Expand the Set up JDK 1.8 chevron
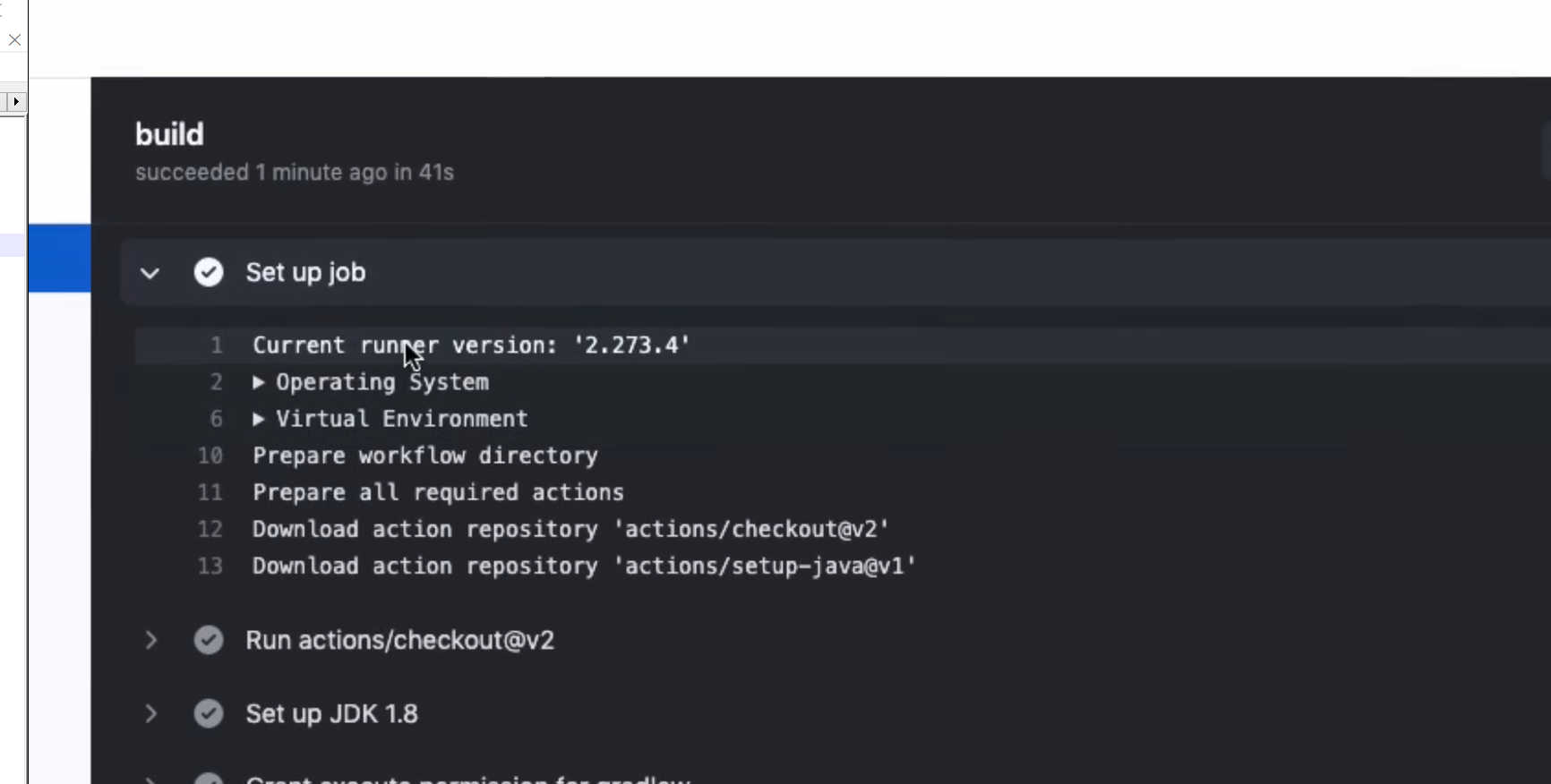The image size is (1551, 784). [150, 713]
